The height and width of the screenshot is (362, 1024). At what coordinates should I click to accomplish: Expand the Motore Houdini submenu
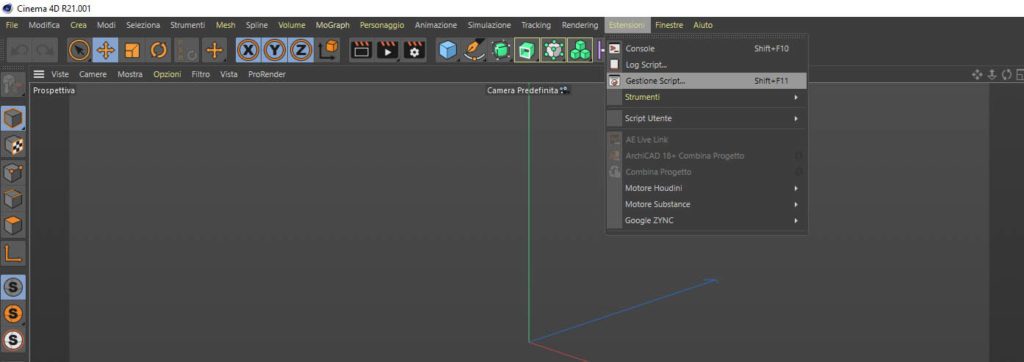(x=707, y=188)
